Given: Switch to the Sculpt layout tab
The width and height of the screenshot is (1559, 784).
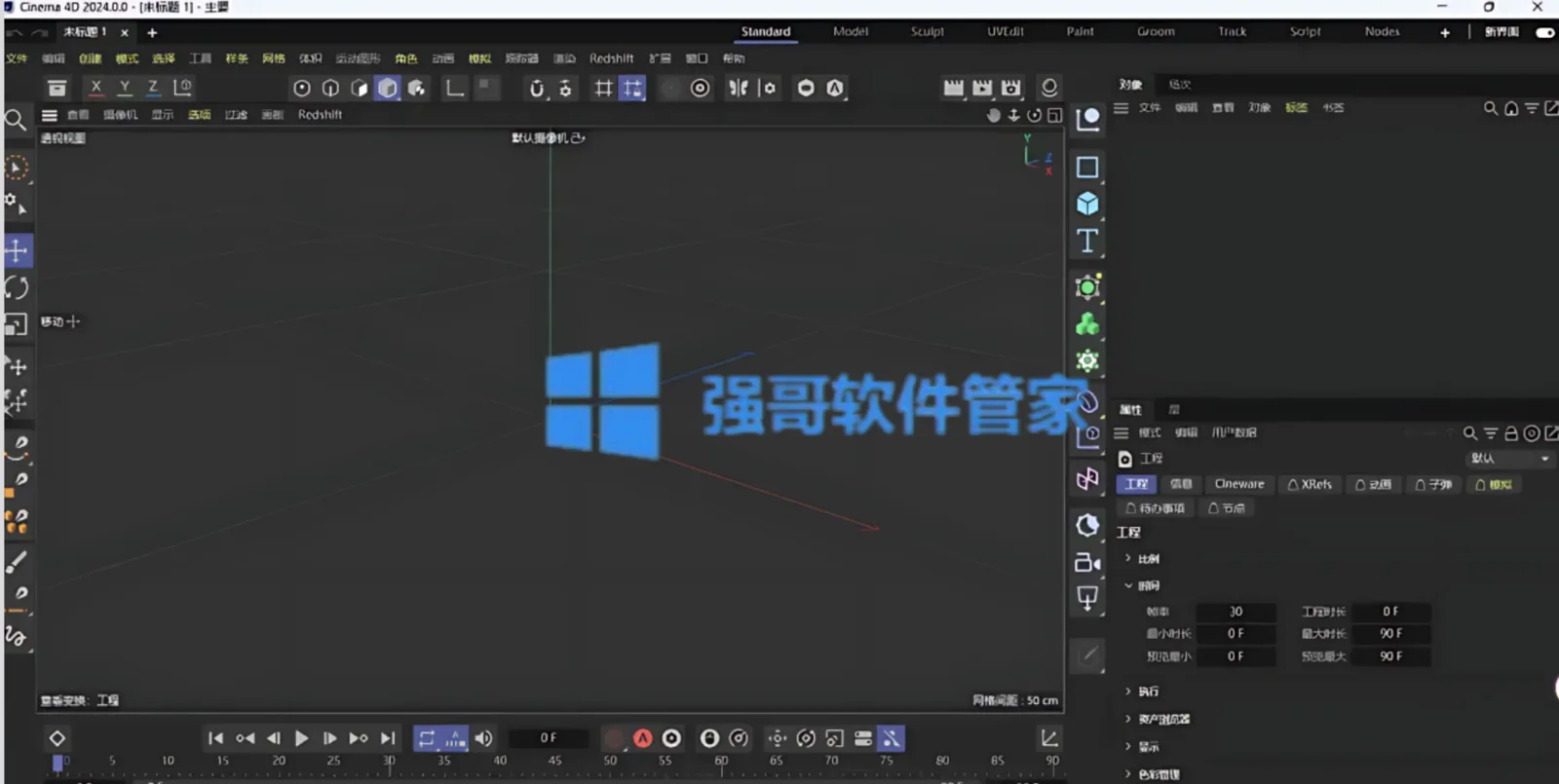Looking at the screenshot, I should coord(927,32).
